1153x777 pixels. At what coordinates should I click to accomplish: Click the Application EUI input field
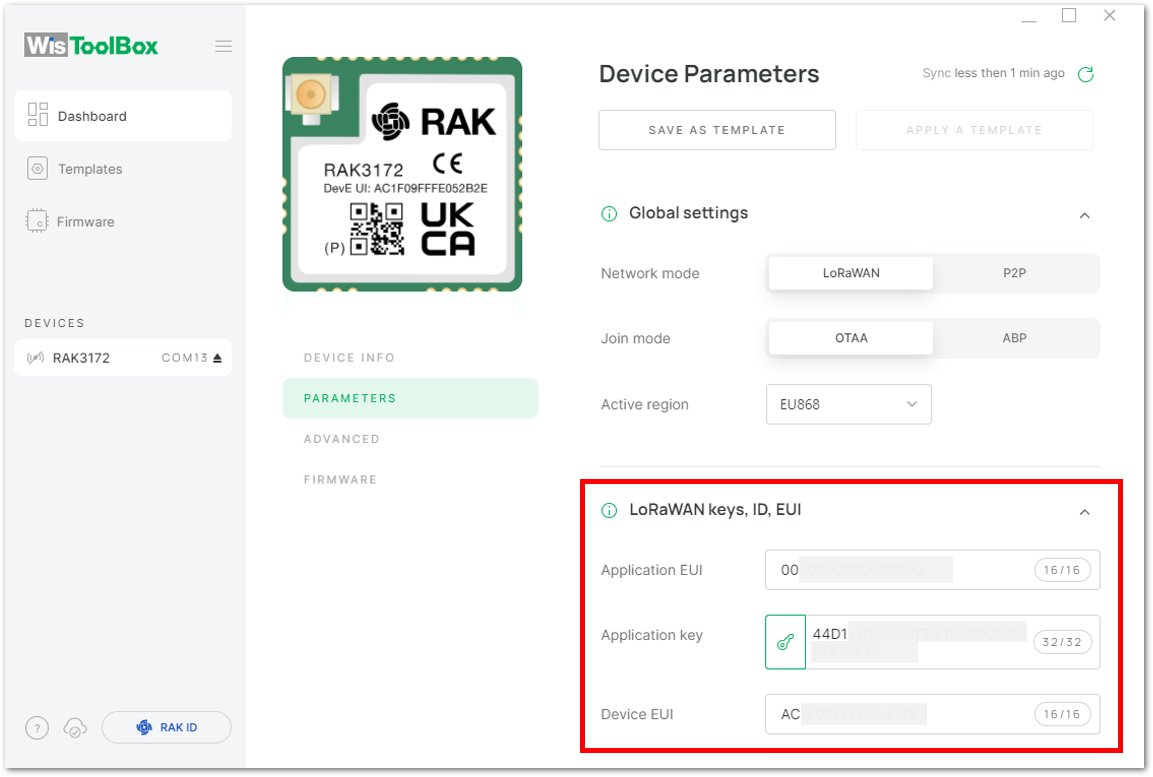pos(932,570)
